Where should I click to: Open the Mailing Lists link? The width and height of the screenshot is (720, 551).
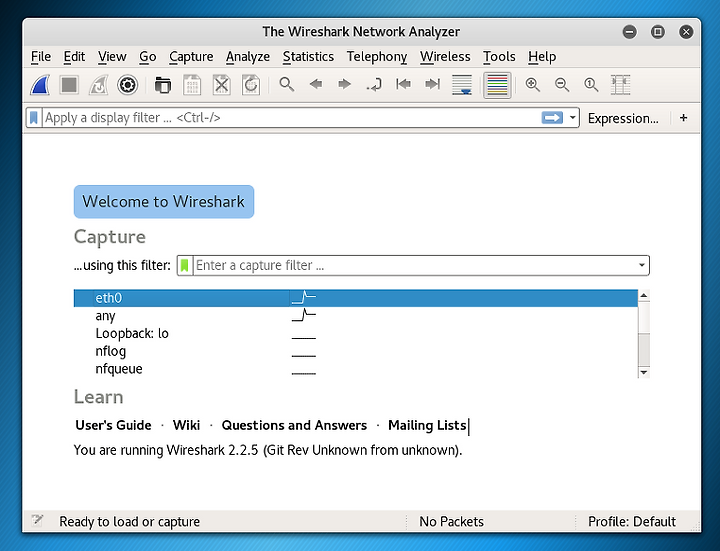click(x=427, y=425)
